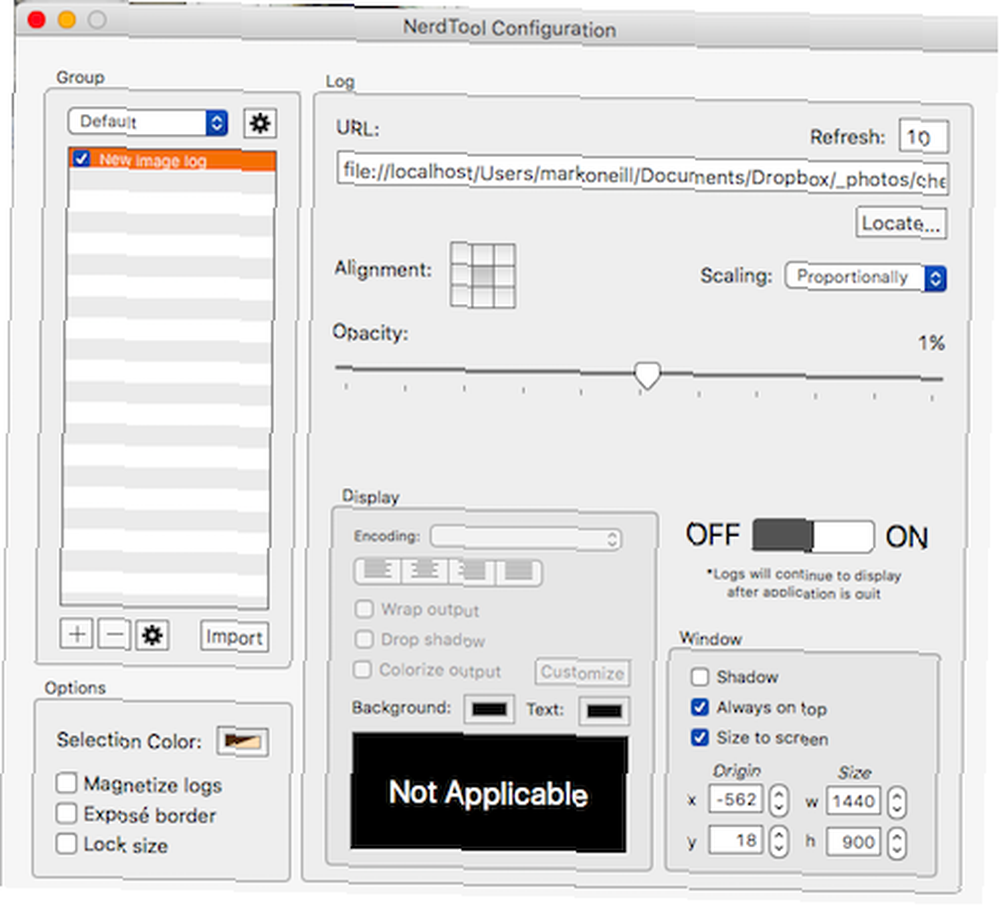The width and height of the screenshot is (1000, 908).
Task: Close the NerdTool Configuration window
Action: [37, 20]
